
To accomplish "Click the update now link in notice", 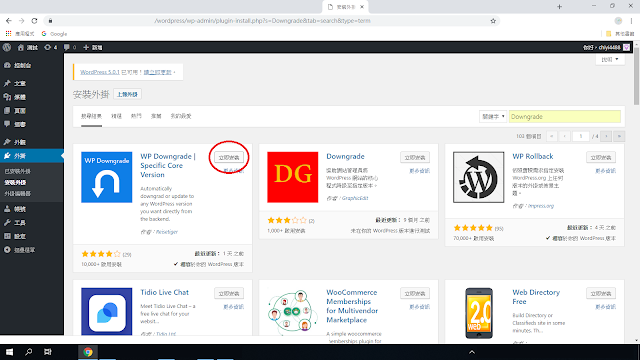I will [x=158, y=72].
